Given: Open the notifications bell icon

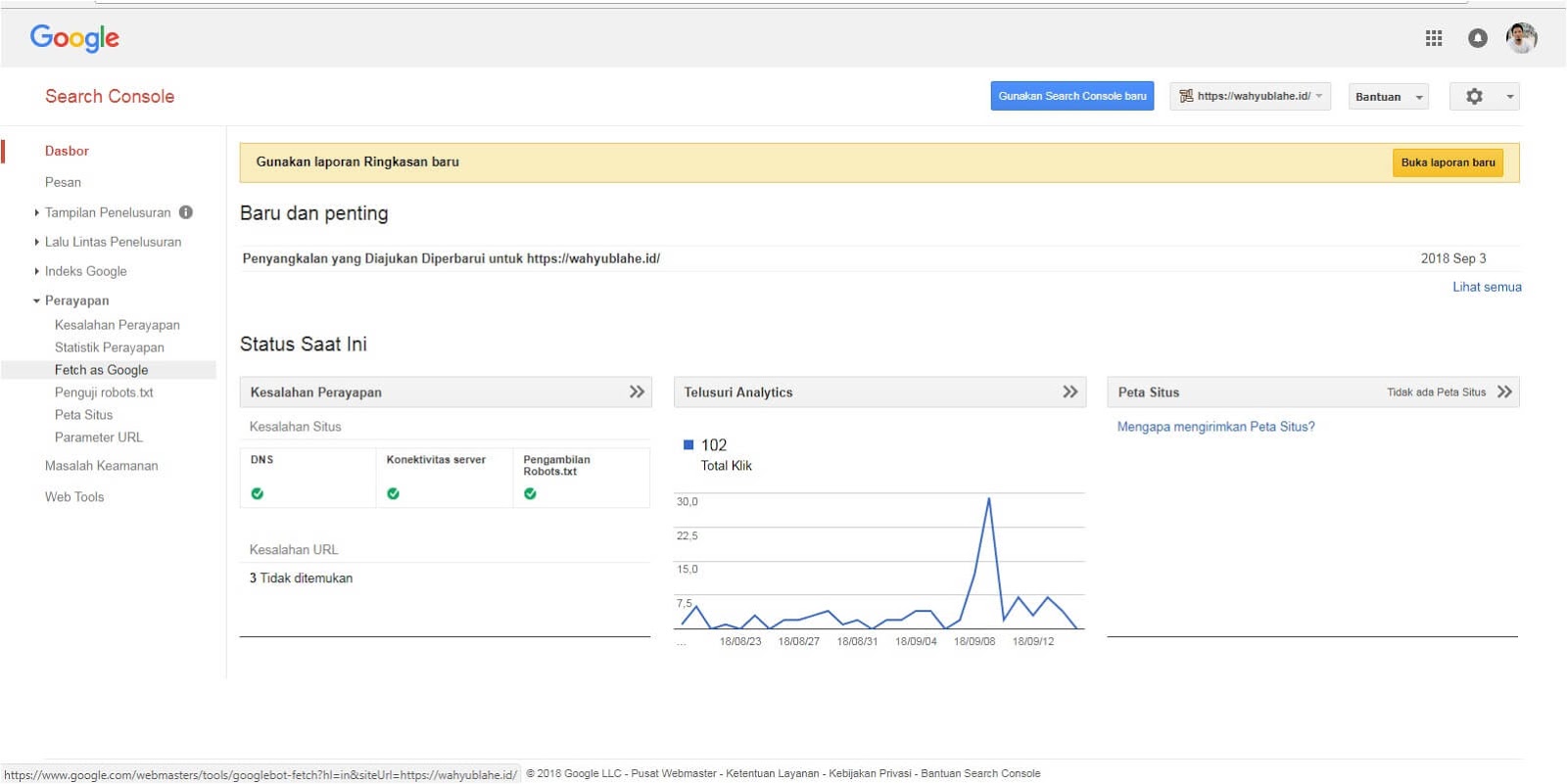Looking at the screenshot, I should pos(1478,38).
